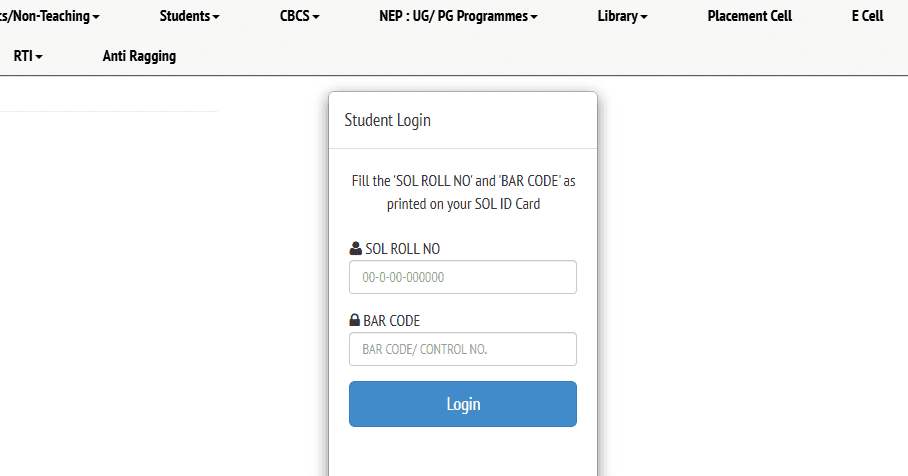The width and height of the screenshot is (908, 476).
Task: Go to the Placement Cell page
Action: click(749, 17)
